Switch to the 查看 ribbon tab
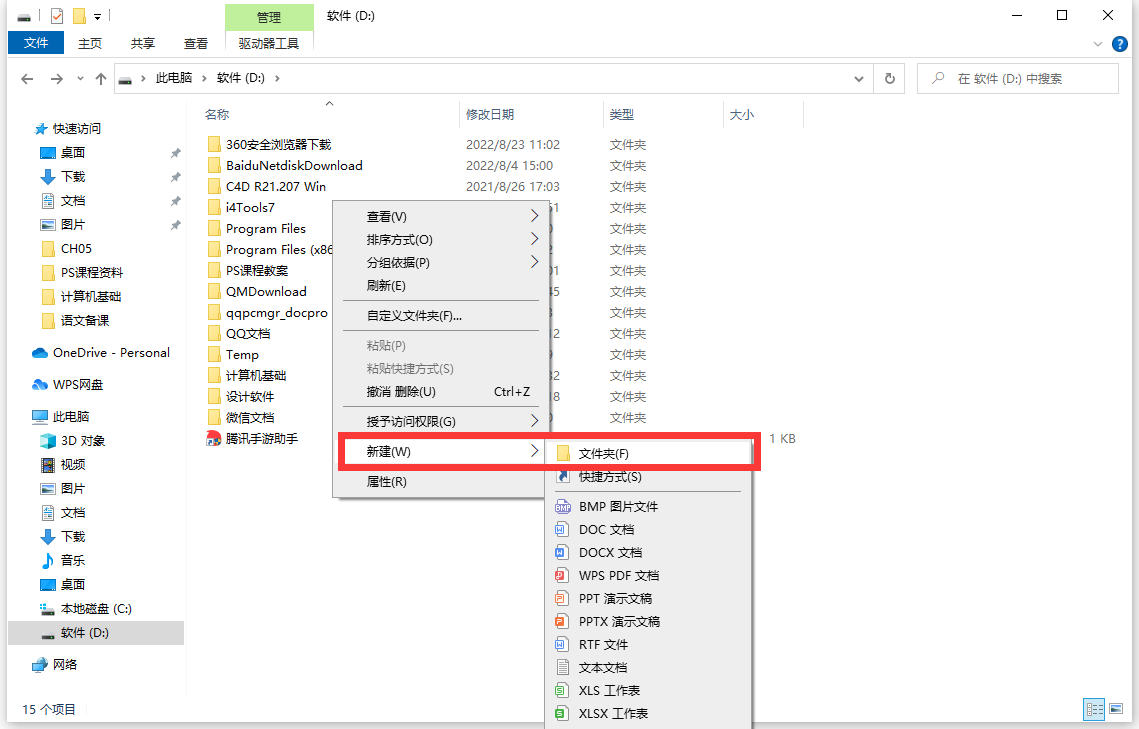This screenshot has height=729, width=1139. pyautogui.click(x=196, y=43)
